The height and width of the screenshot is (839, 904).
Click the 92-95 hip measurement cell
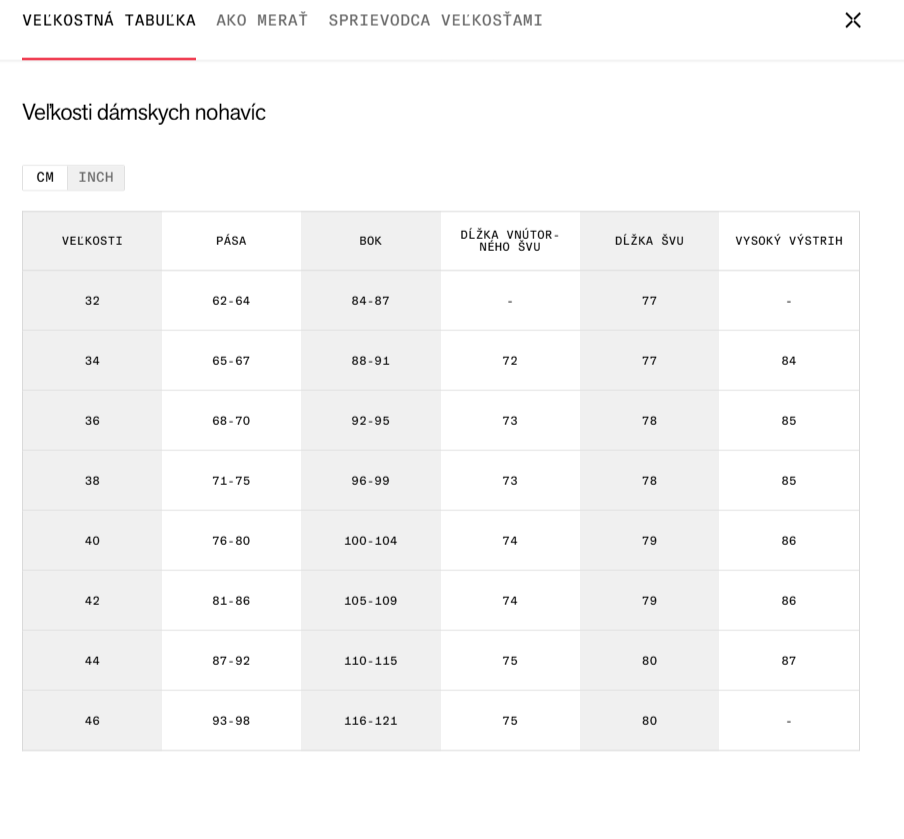tap(371, 421)
